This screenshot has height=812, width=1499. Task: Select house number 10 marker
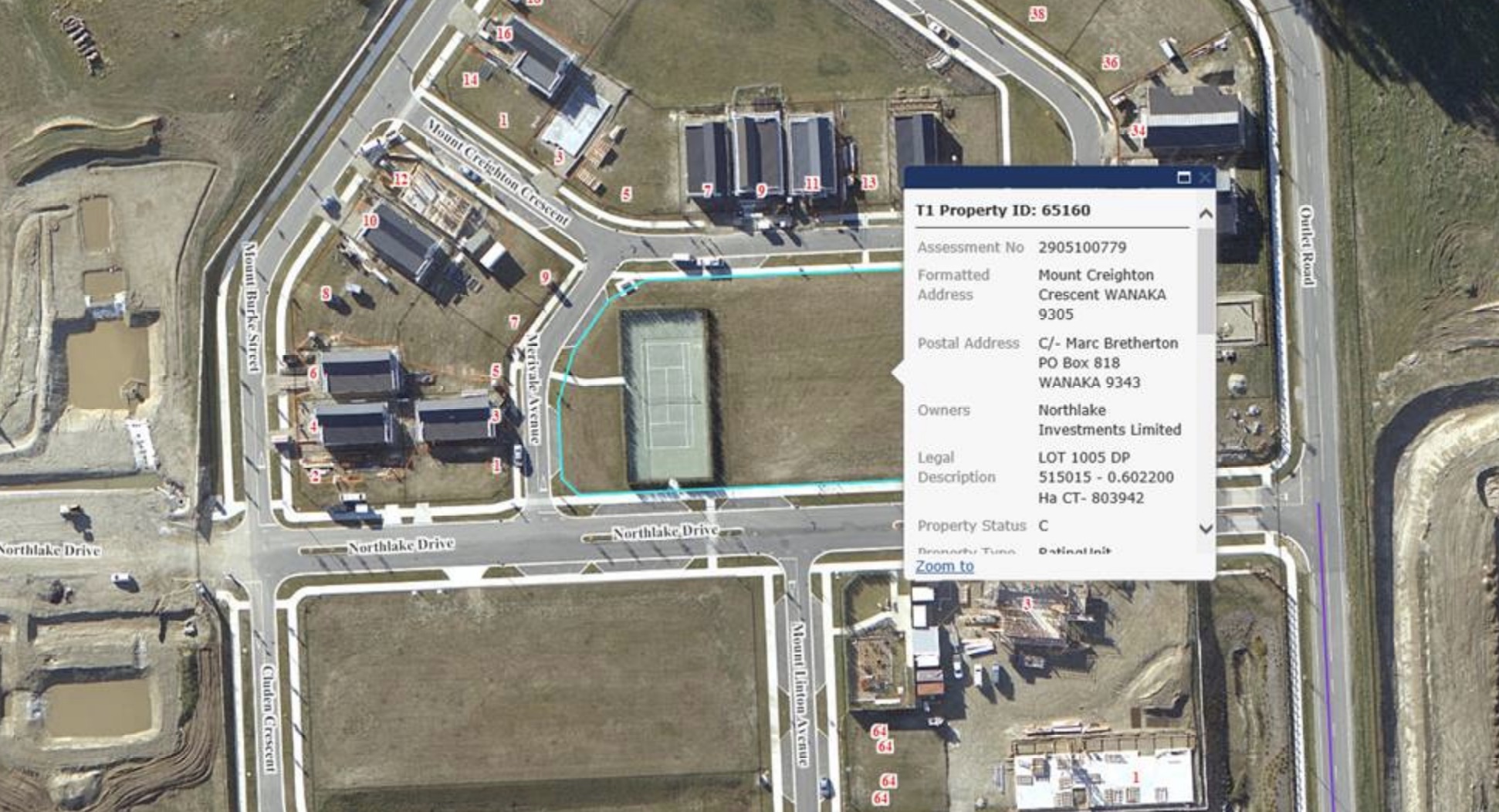[x=370, y=221]
